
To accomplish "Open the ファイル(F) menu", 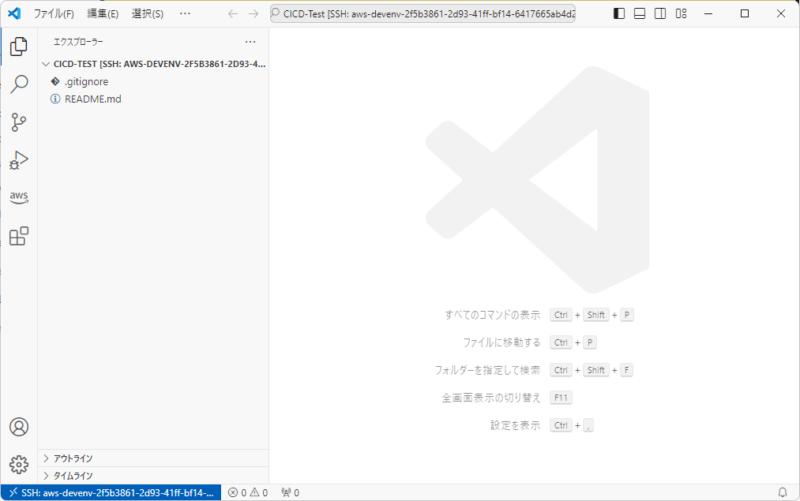I will click(54, 14).
